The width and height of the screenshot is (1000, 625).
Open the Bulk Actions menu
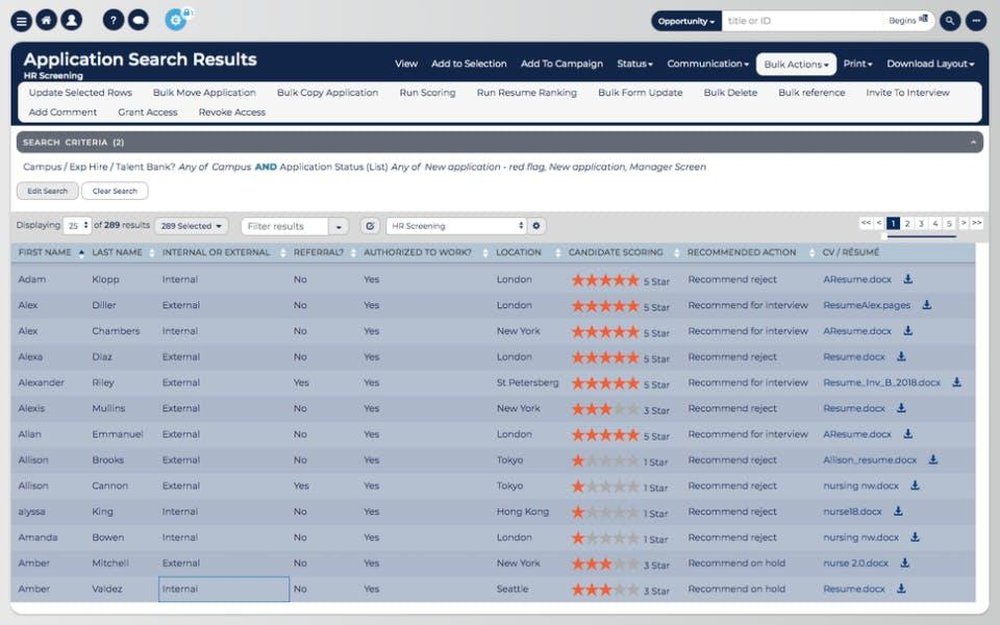point(796,64)
